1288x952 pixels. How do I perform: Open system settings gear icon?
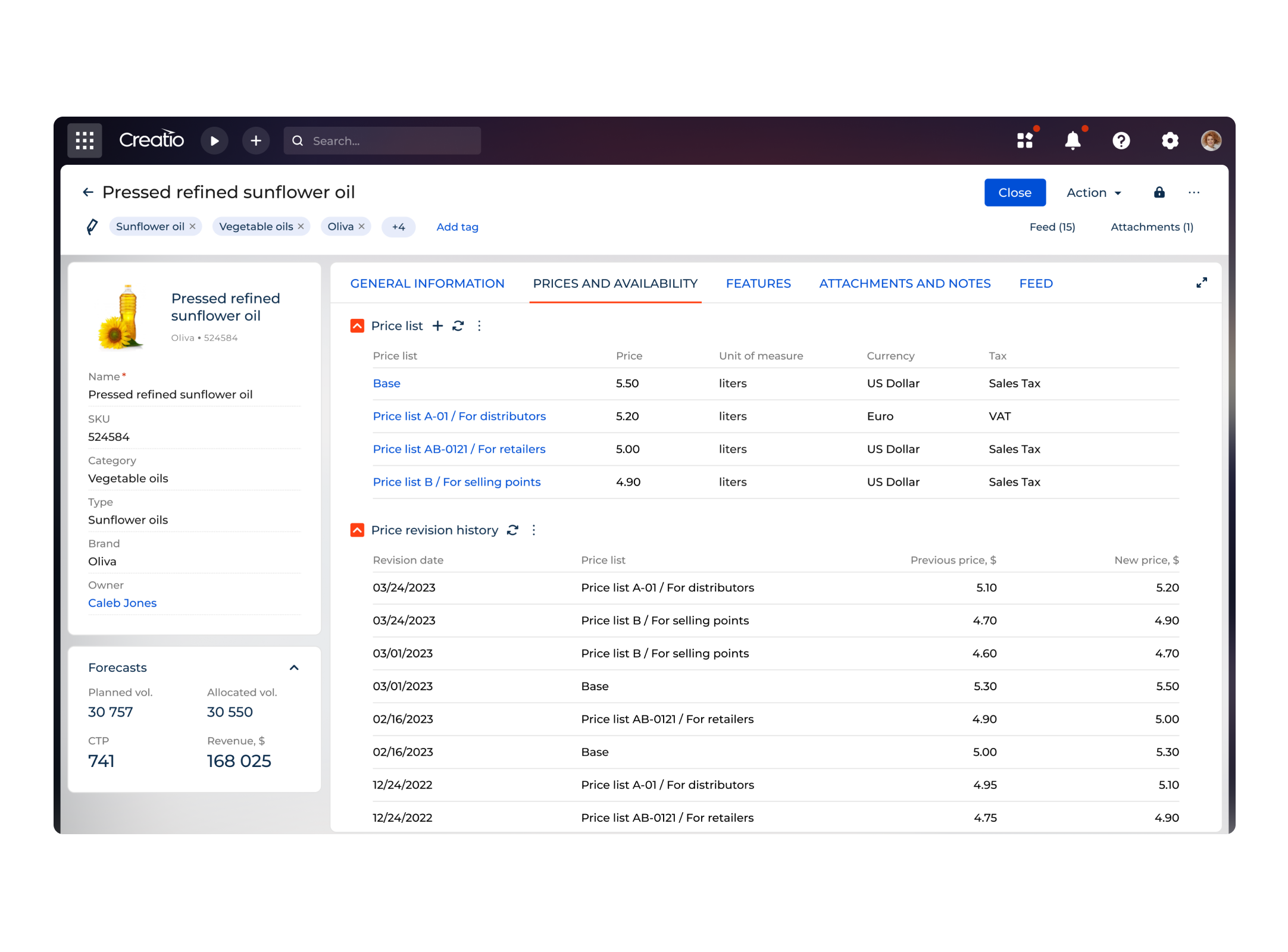click(1170, 140)
